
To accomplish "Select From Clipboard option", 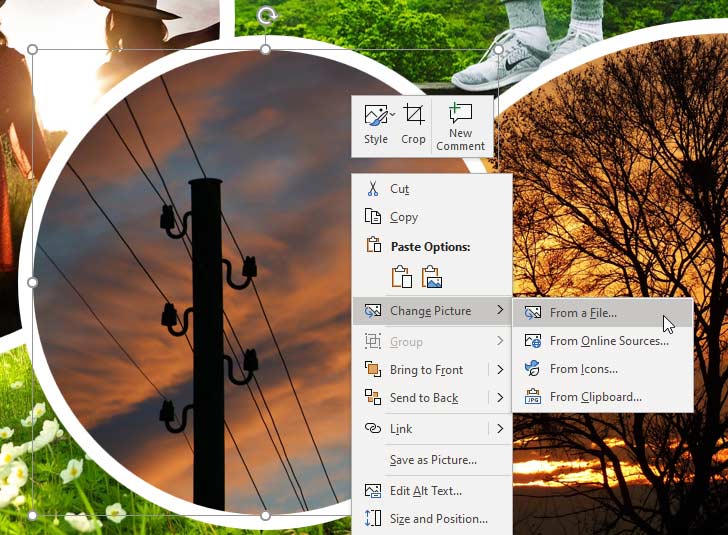I will (x=595, y=397).
